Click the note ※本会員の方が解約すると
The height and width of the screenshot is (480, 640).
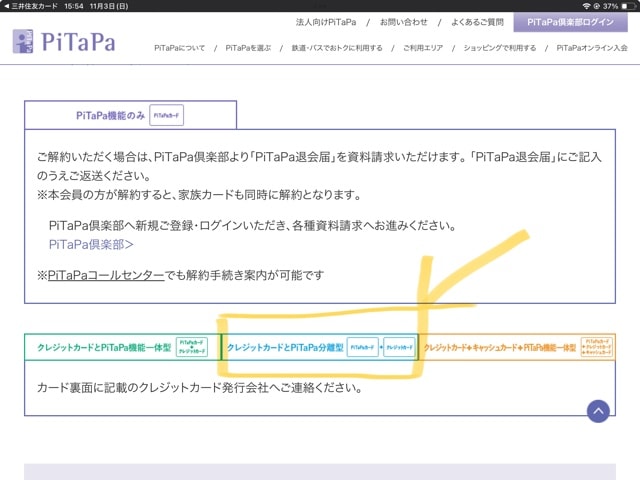[199, 195]
